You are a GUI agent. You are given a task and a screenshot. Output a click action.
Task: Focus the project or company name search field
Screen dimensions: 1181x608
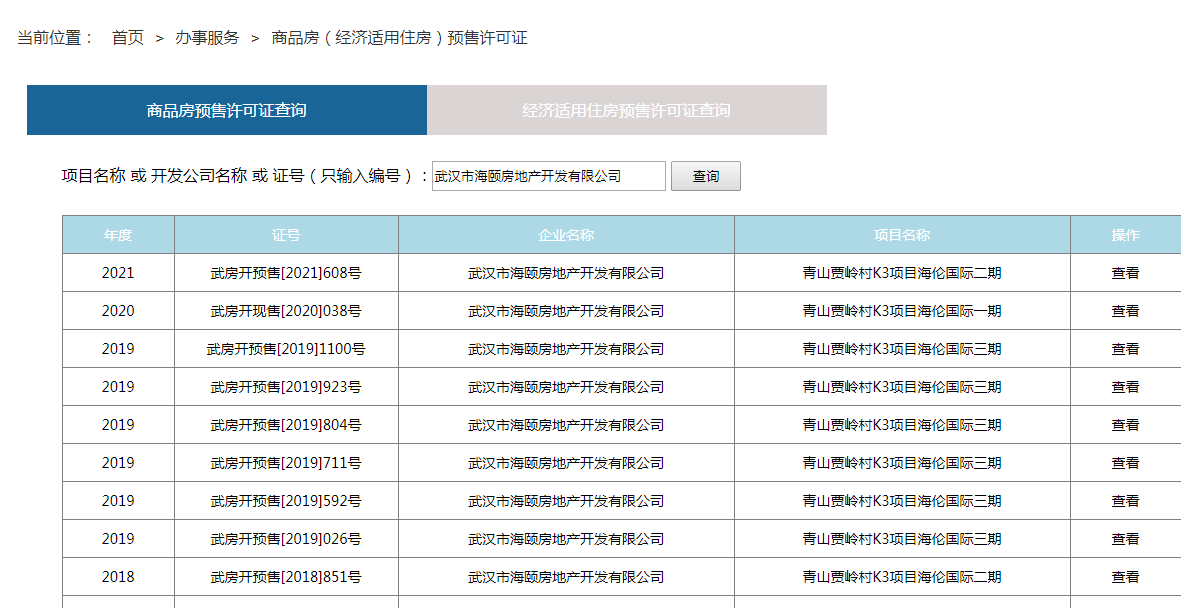point(548,176)
